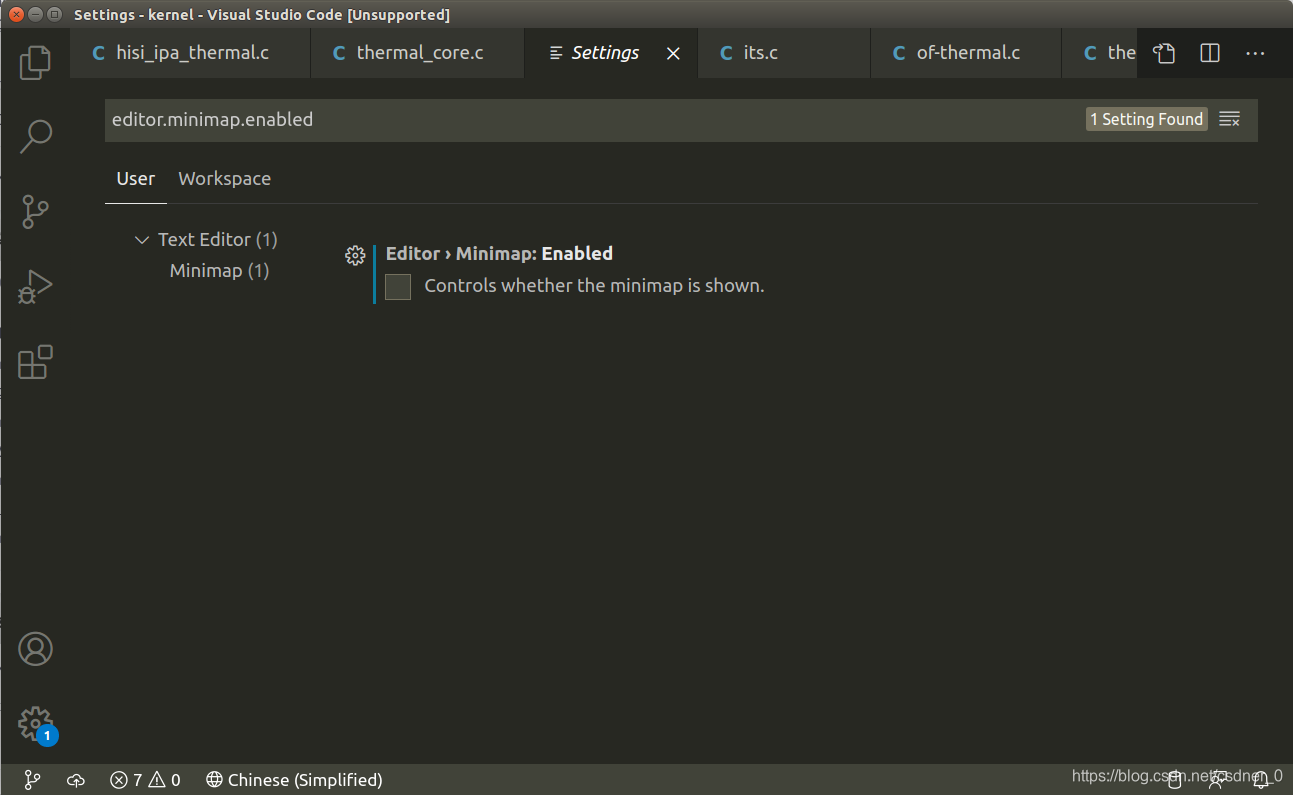Split the editor to the right
Screen dimensions: 1293x795
tap(1210, 53)
